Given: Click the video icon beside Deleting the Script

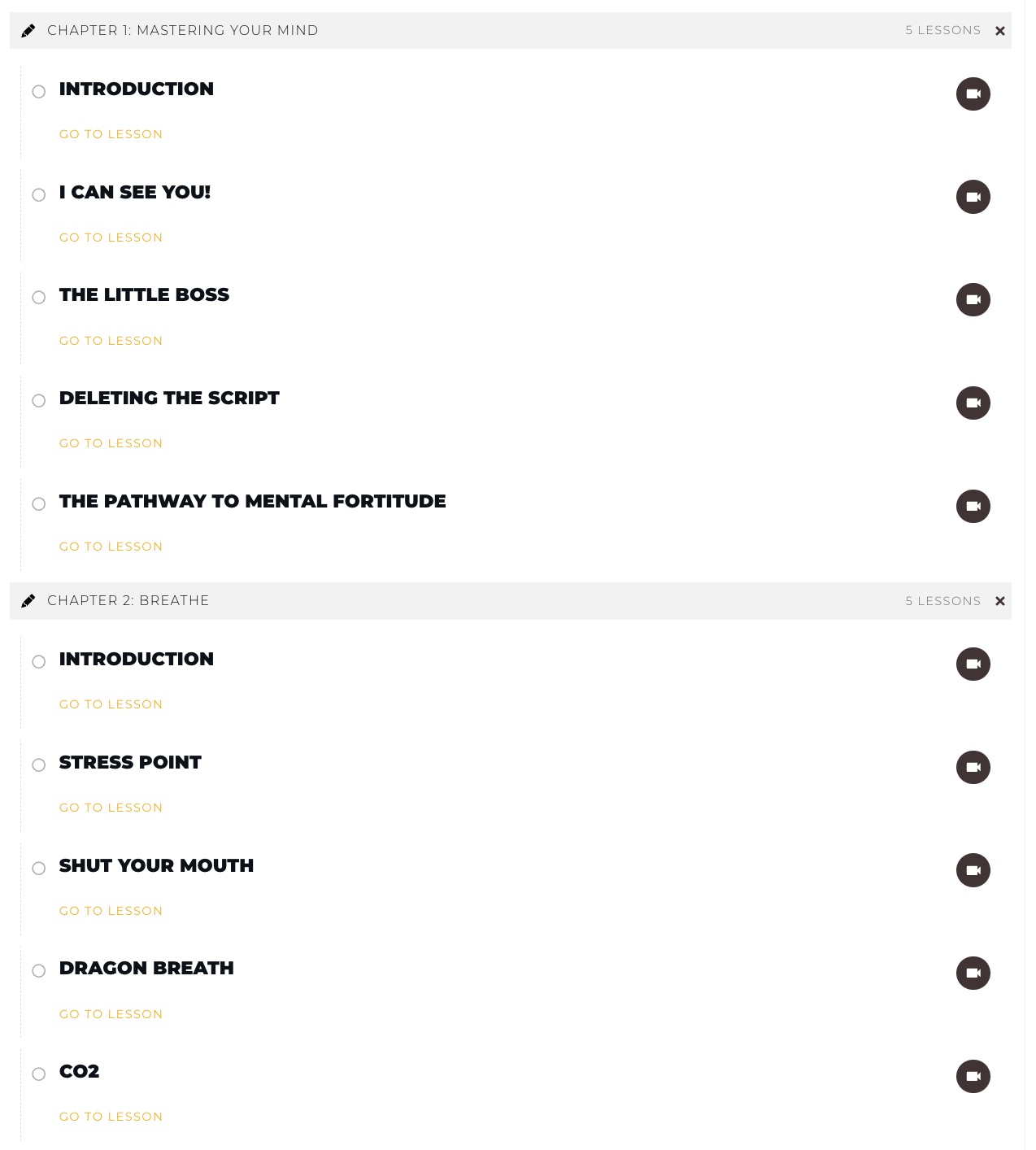Looking at the screenshot, I should (973, 403).
